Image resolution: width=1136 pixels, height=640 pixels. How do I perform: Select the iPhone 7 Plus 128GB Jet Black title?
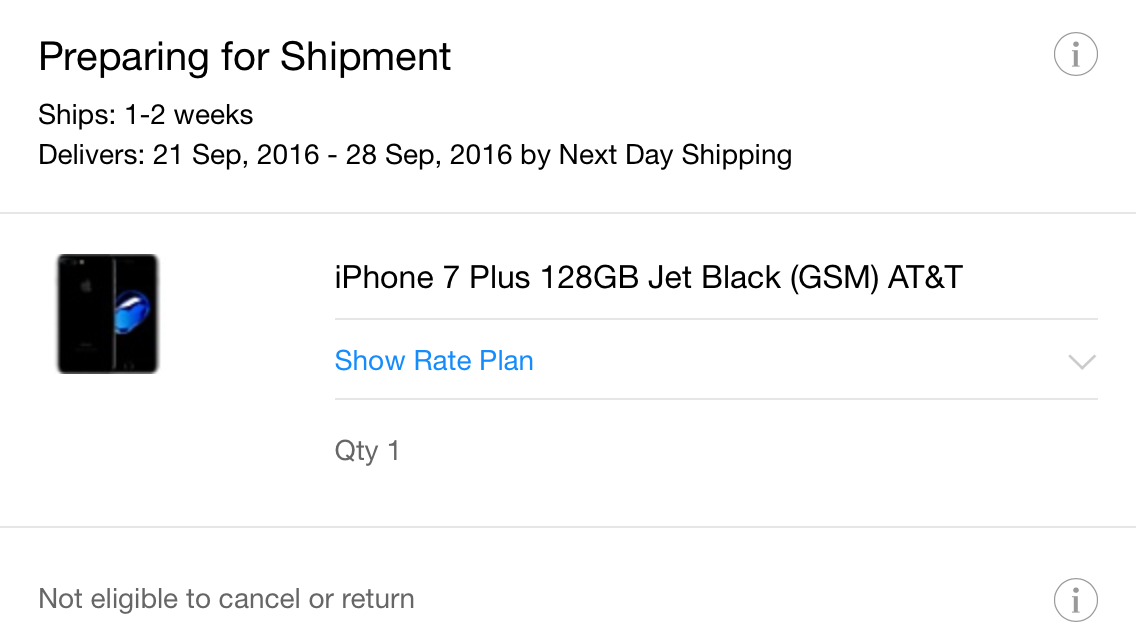tap(648, 278)
